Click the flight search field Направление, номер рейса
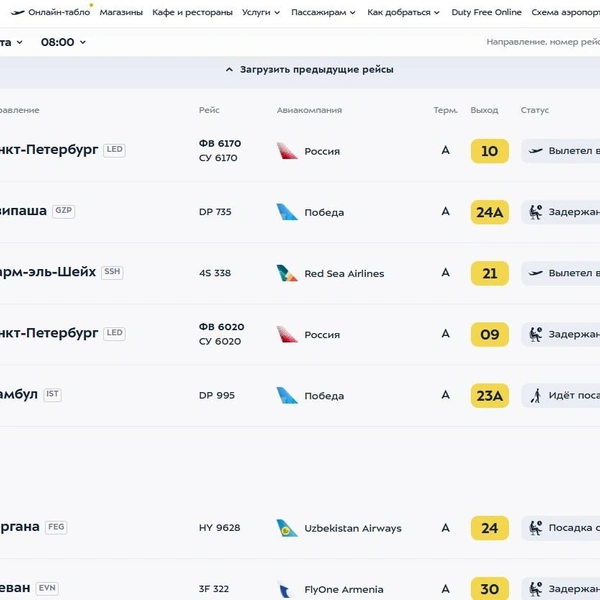The height and width of the screenshot is (600, 600). (543, 42)
